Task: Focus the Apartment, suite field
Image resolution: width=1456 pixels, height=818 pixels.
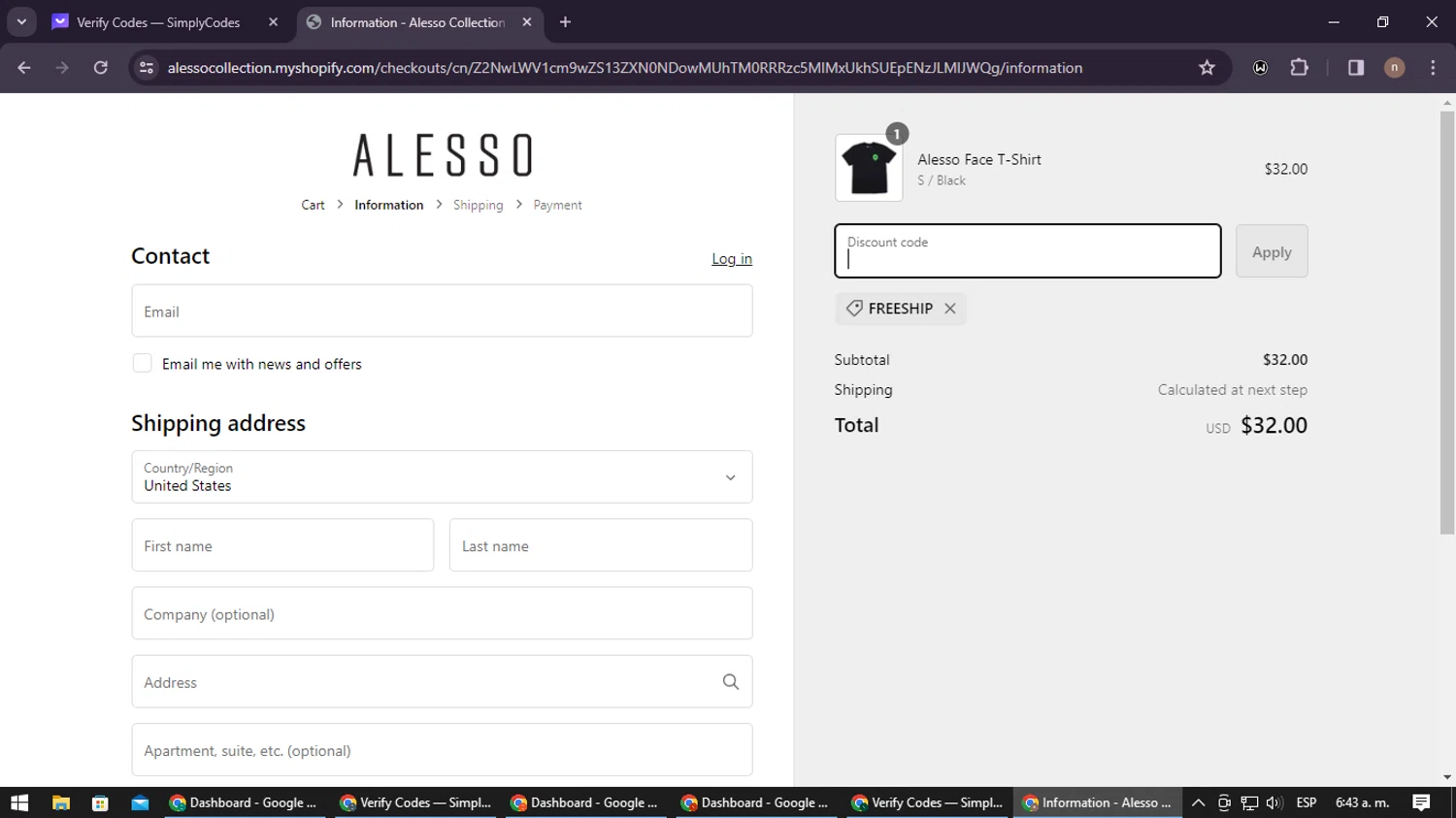Action: click(442, 749)
